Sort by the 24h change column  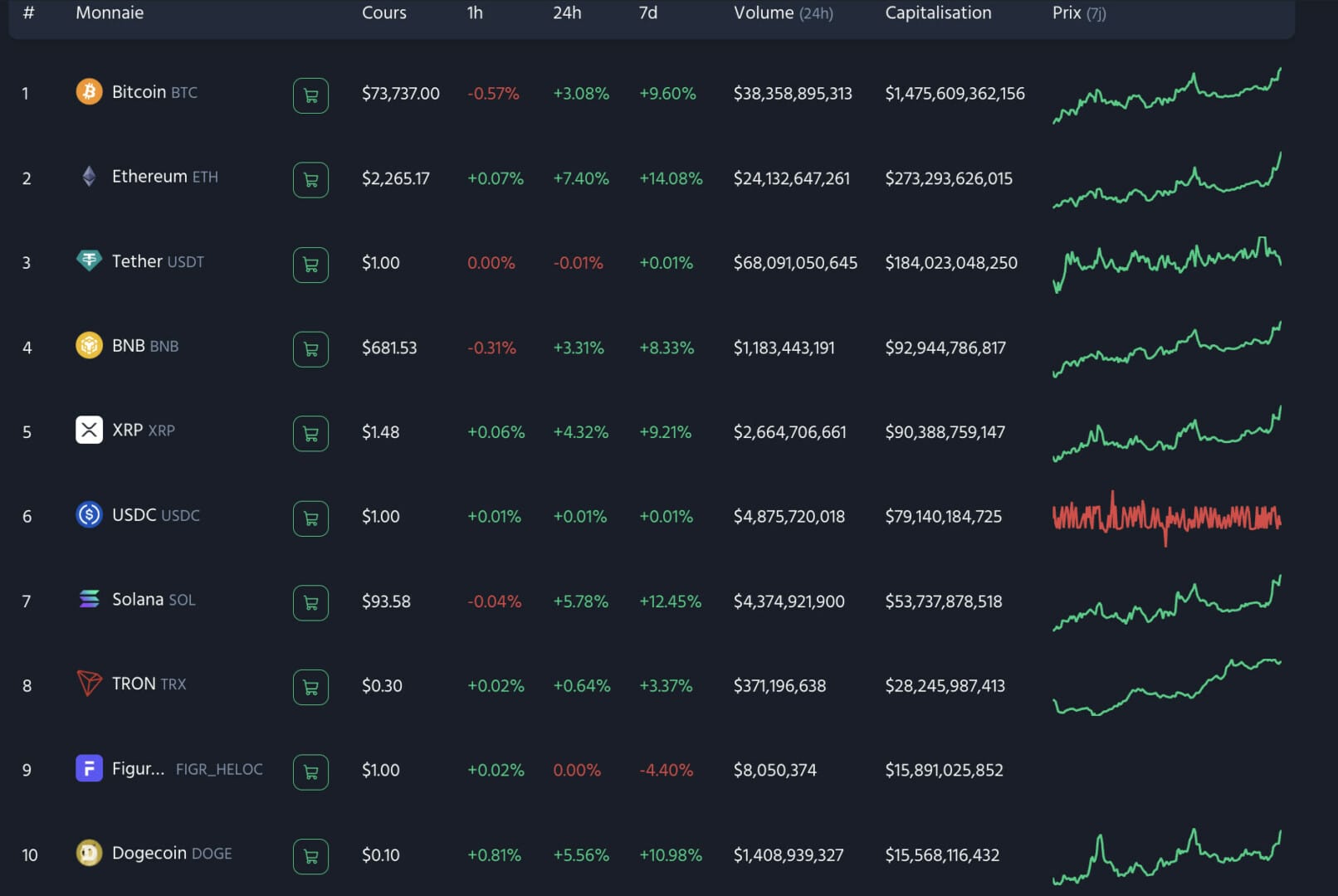coord(567,12)
